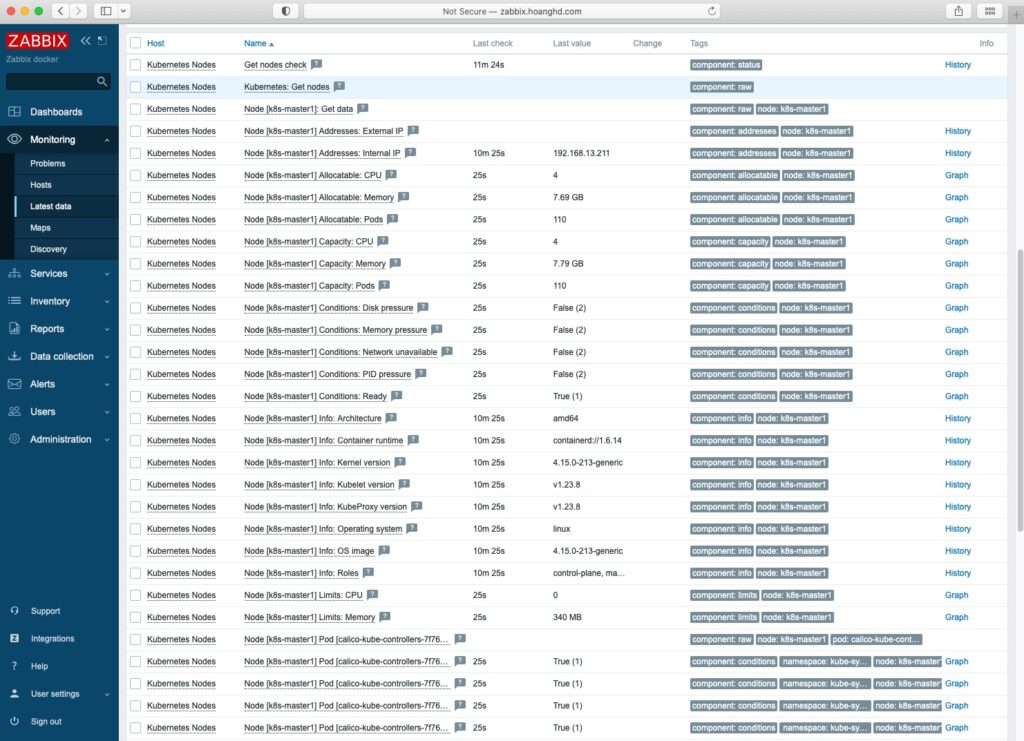Viewport: 1024px width, 741px height.
Task: Click the 'component: status' tag
Action: point(726,65)
